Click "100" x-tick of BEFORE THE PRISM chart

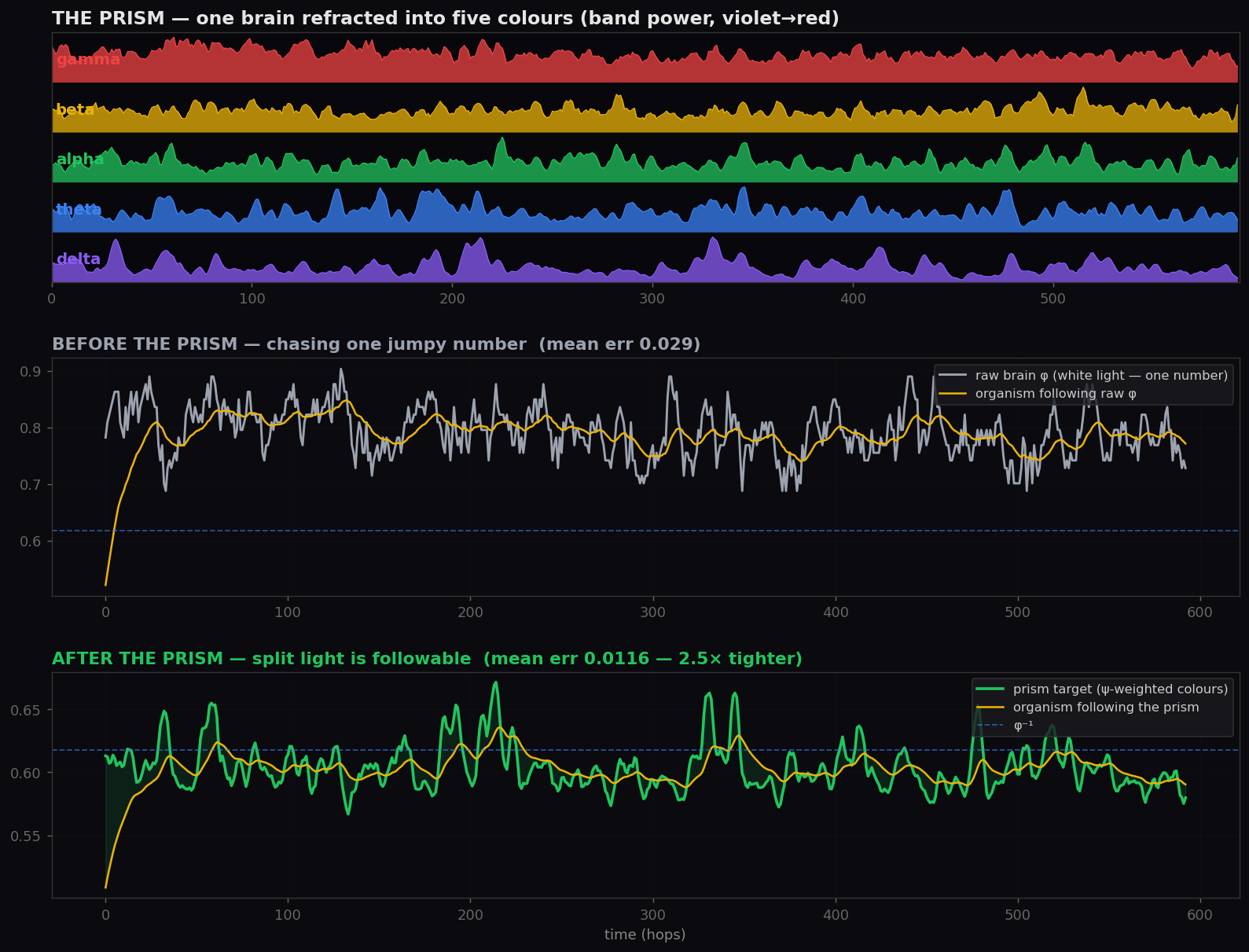click(x=288, y=612)
